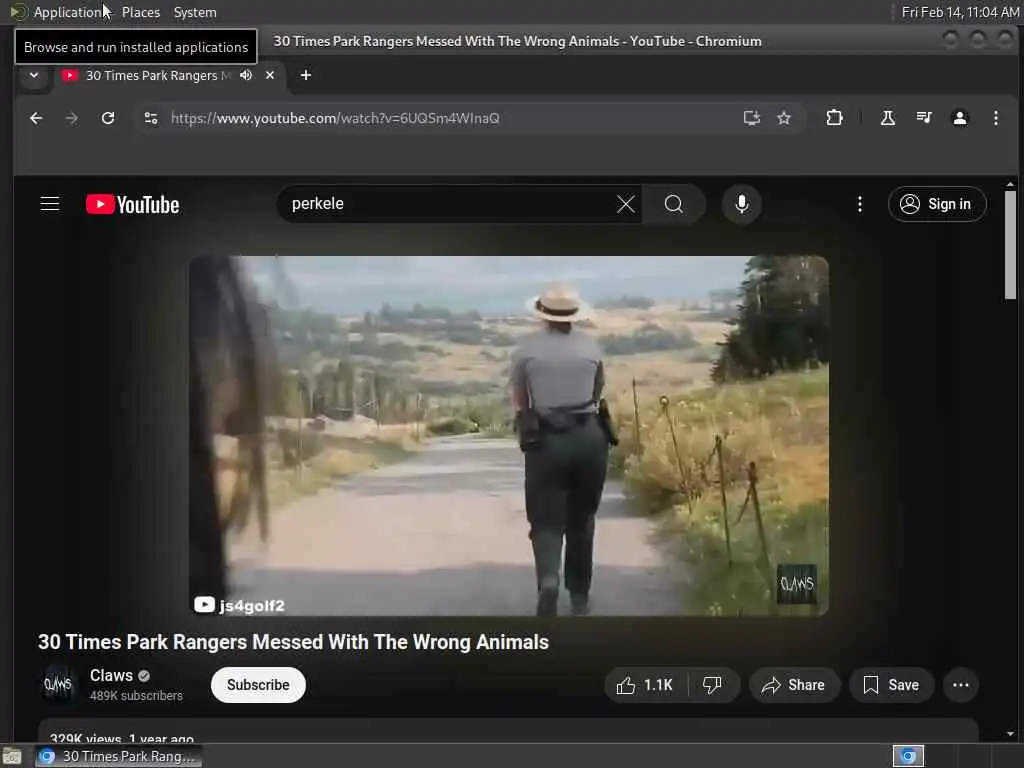Viewport: 1024px width, 768px height.
Task: View site information icon in address bar
Action: 151,118
